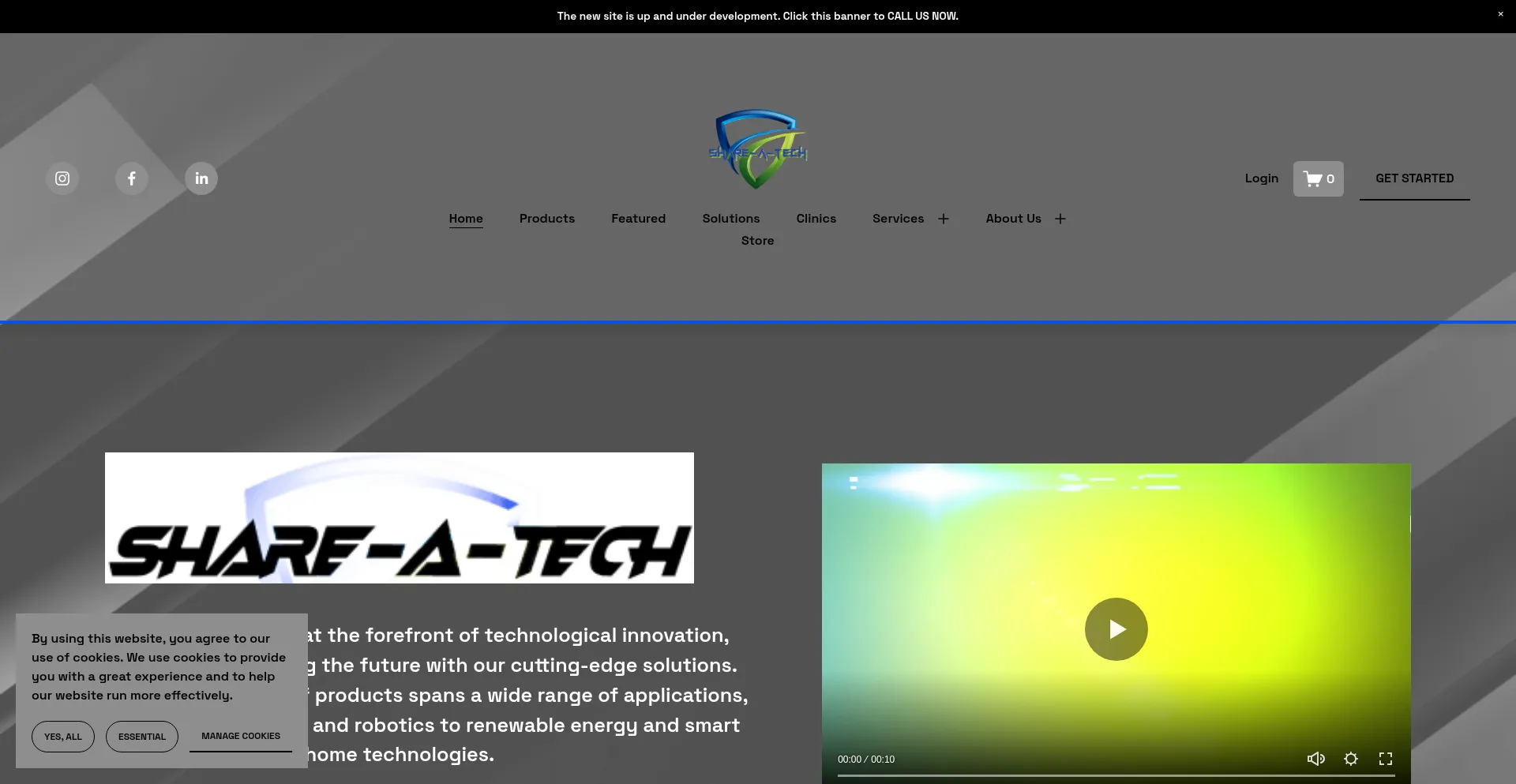Enter video fullscreen mode
The image size is (1516, 784).
click(1386, 759)
